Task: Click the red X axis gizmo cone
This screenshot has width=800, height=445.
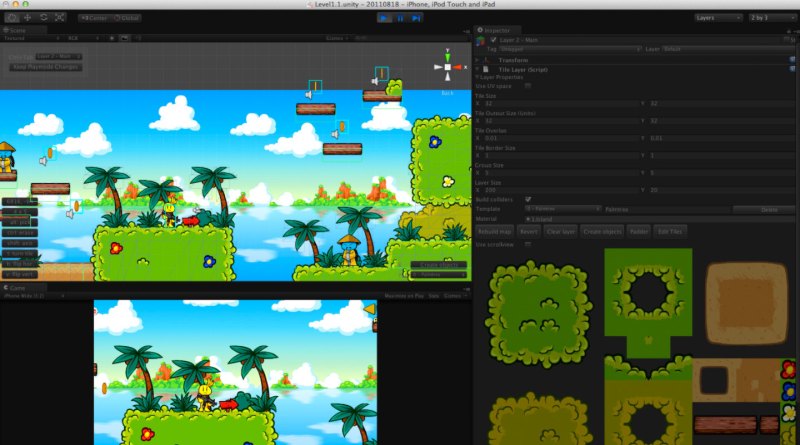Action: (x=458, y=67)
